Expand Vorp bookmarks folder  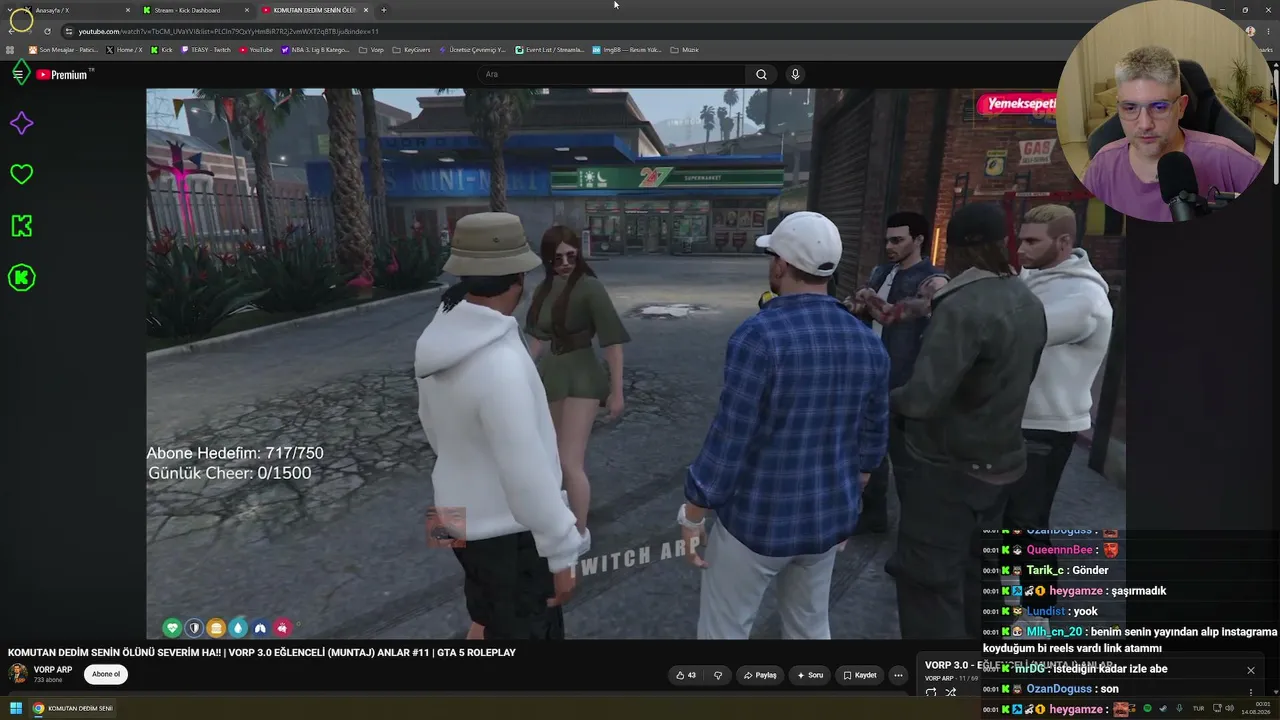[x=371, y=49]
